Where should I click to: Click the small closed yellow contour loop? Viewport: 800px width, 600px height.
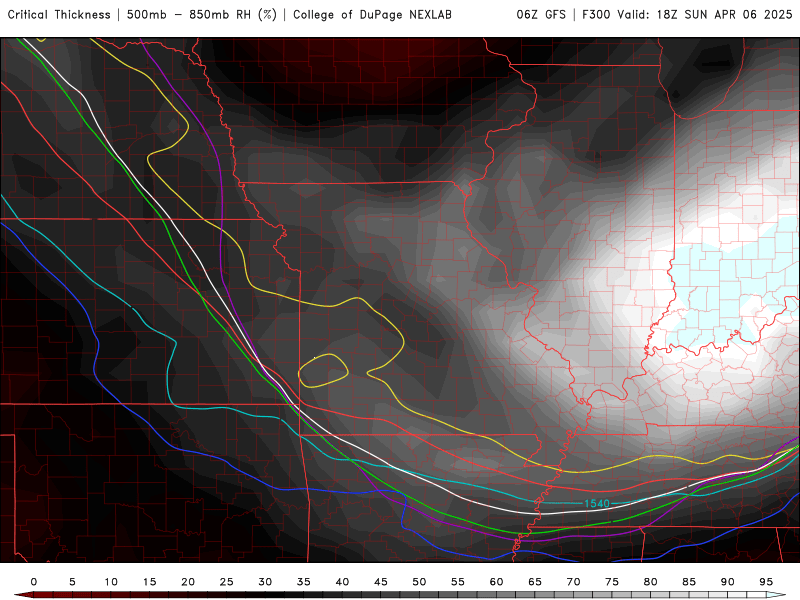(x=323, y=370)
